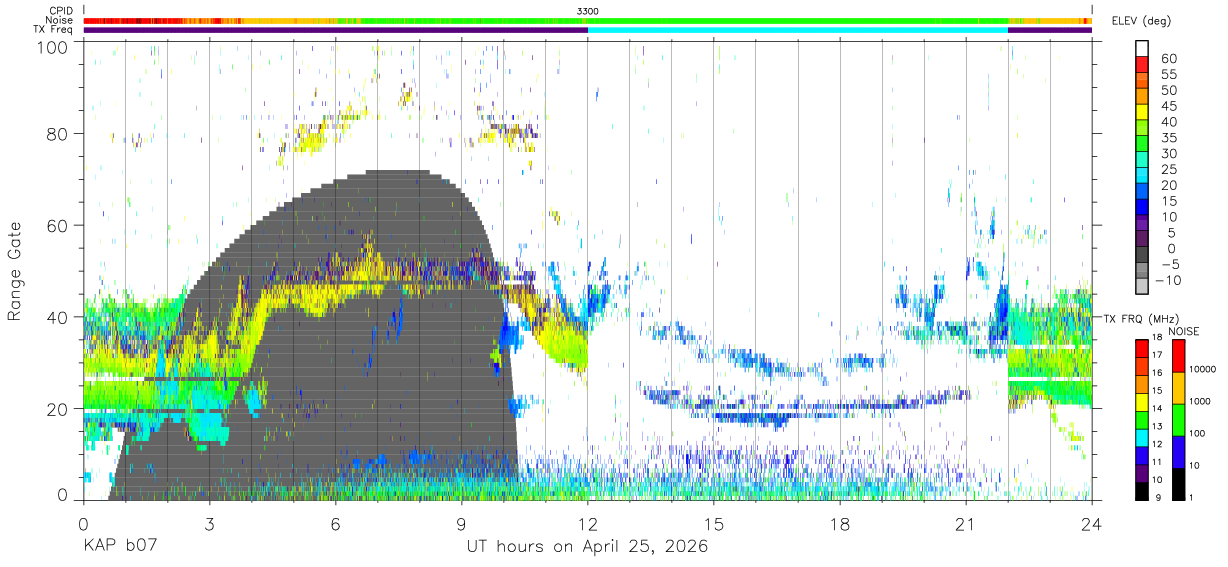Image resolution: width=1228 pixels, height=567 pixels.
Task: Click UT hours axis tick label 12
Action: (587, 524)
